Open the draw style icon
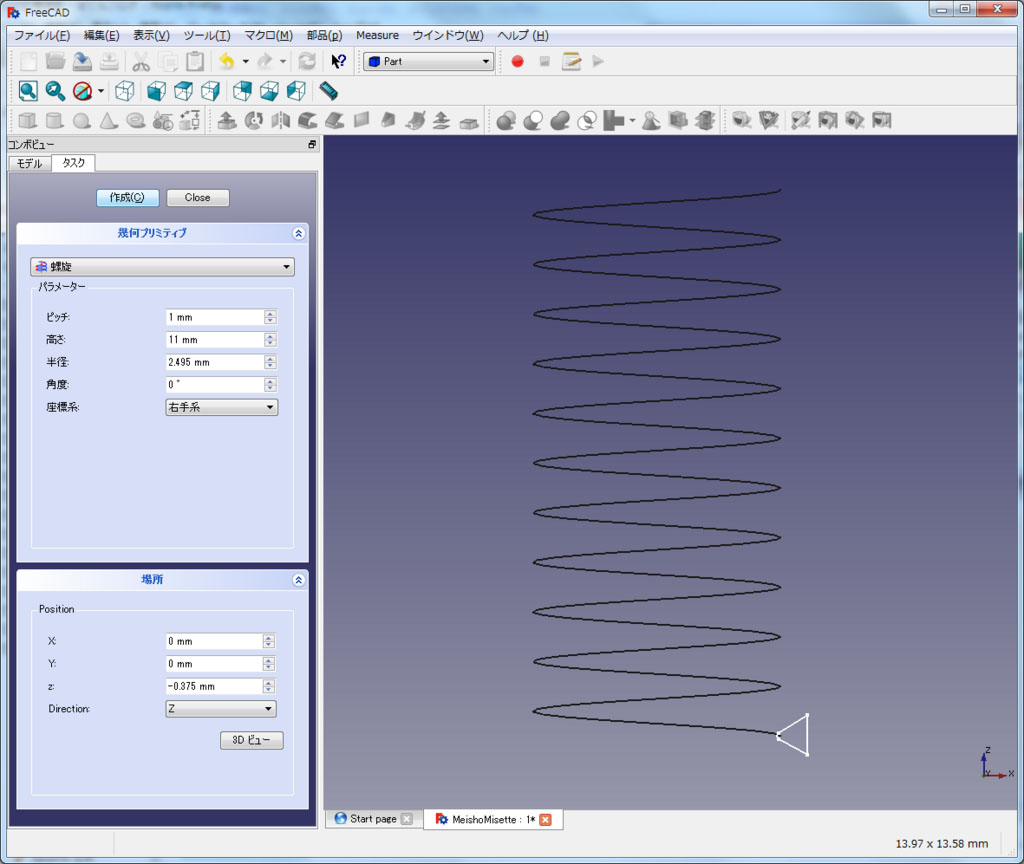Viewport: 1024px width, 864px height. (x=82, y=91)
